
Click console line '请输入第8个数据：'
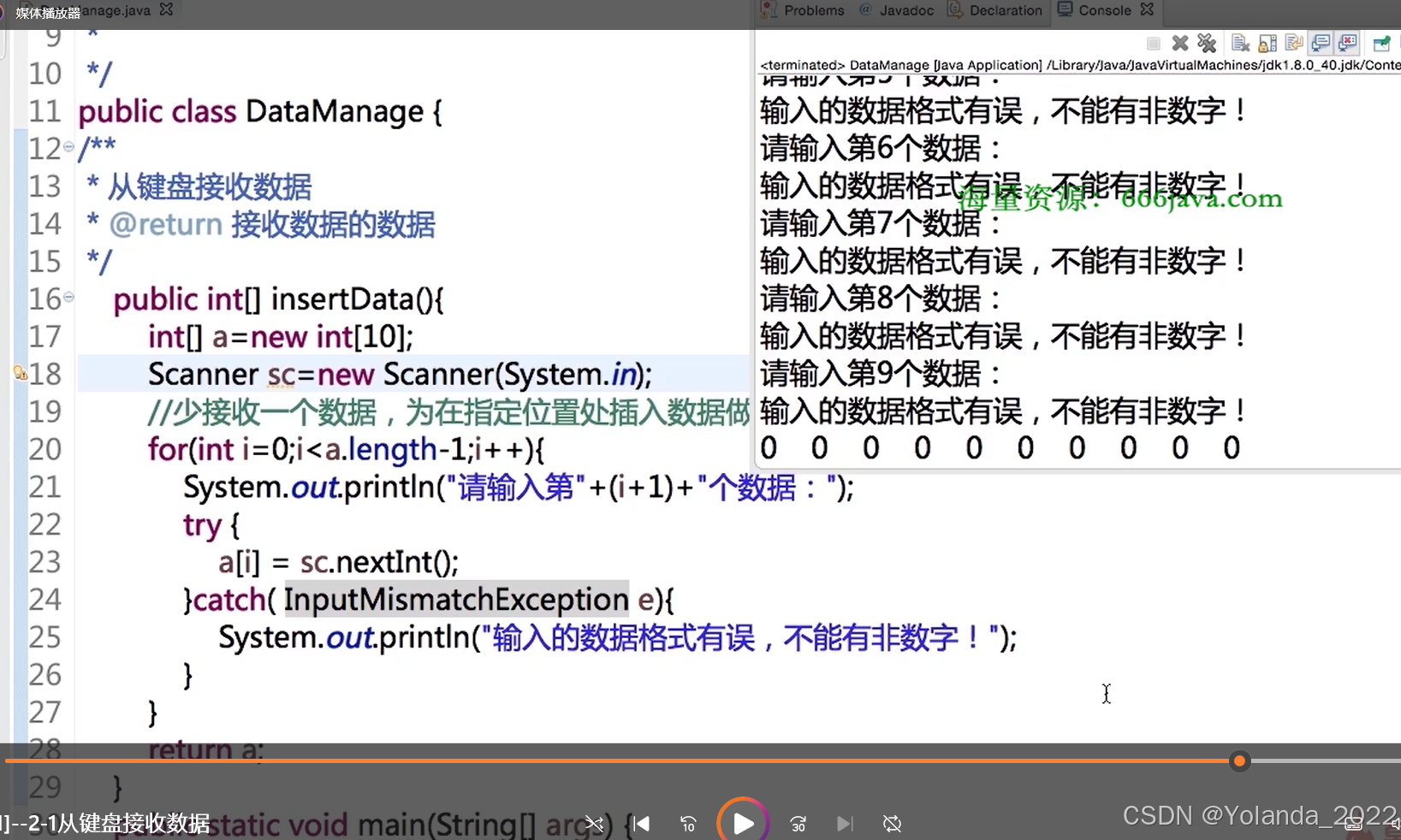882,299
